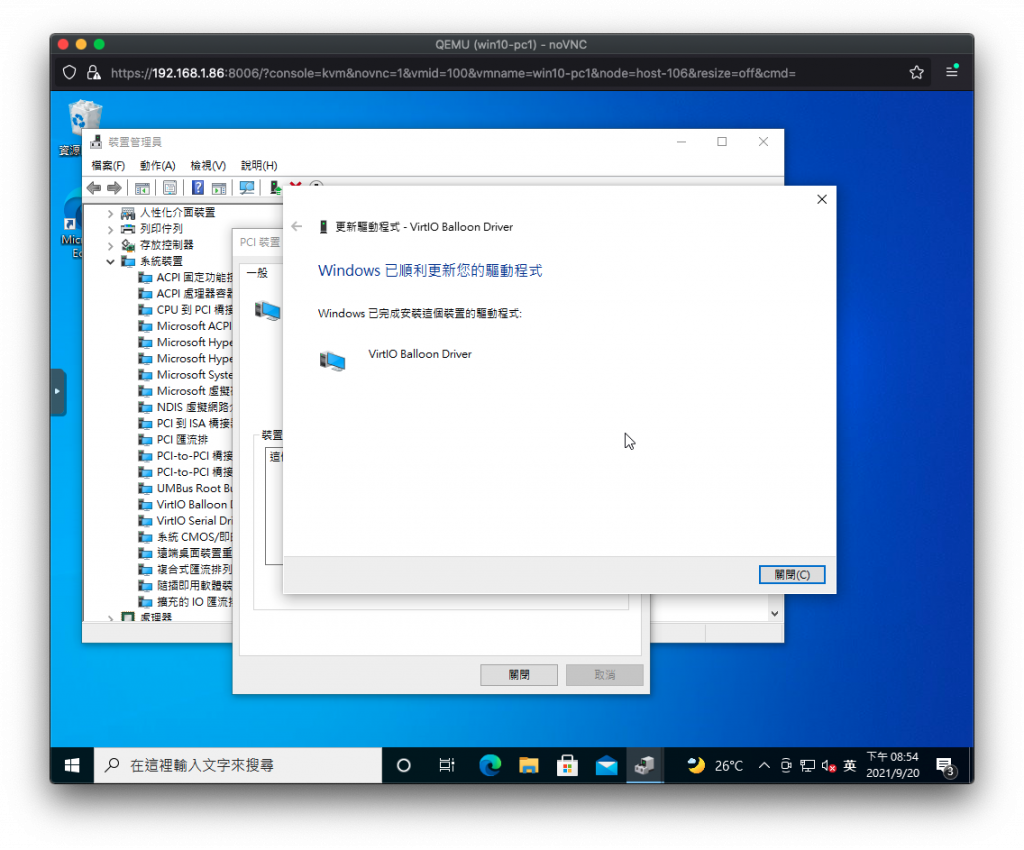Click 關閉 button in PCI properties dialog

[x=519, y=675]
